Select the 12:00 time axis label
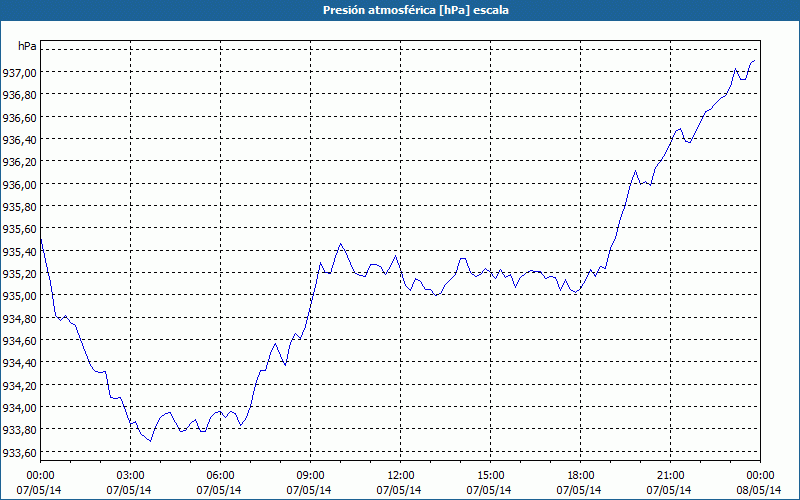 (x=401, y=476)
